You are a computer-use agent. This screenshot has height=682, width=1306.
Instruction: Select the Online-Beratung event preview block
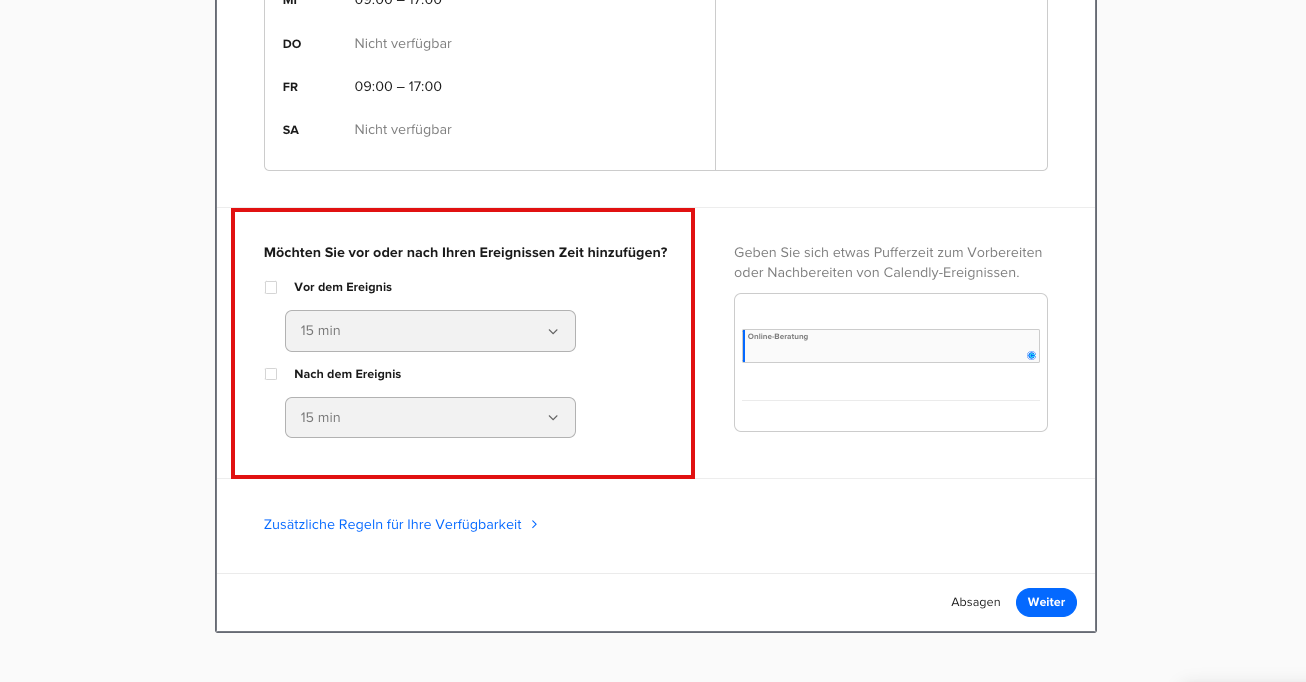pyautogui.click(x=890, y=346)
